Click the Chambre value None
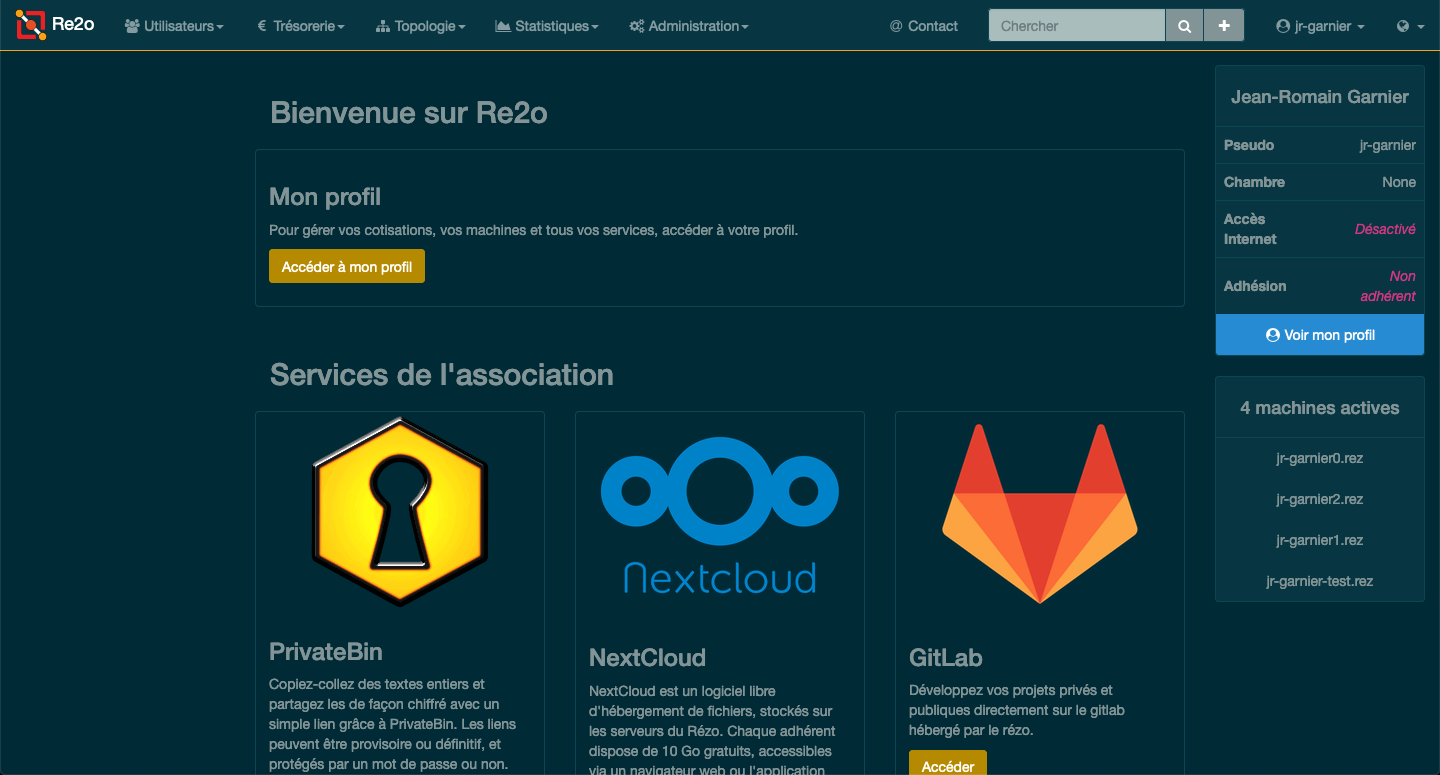 pyautogui.click(x=1399, y=182)
